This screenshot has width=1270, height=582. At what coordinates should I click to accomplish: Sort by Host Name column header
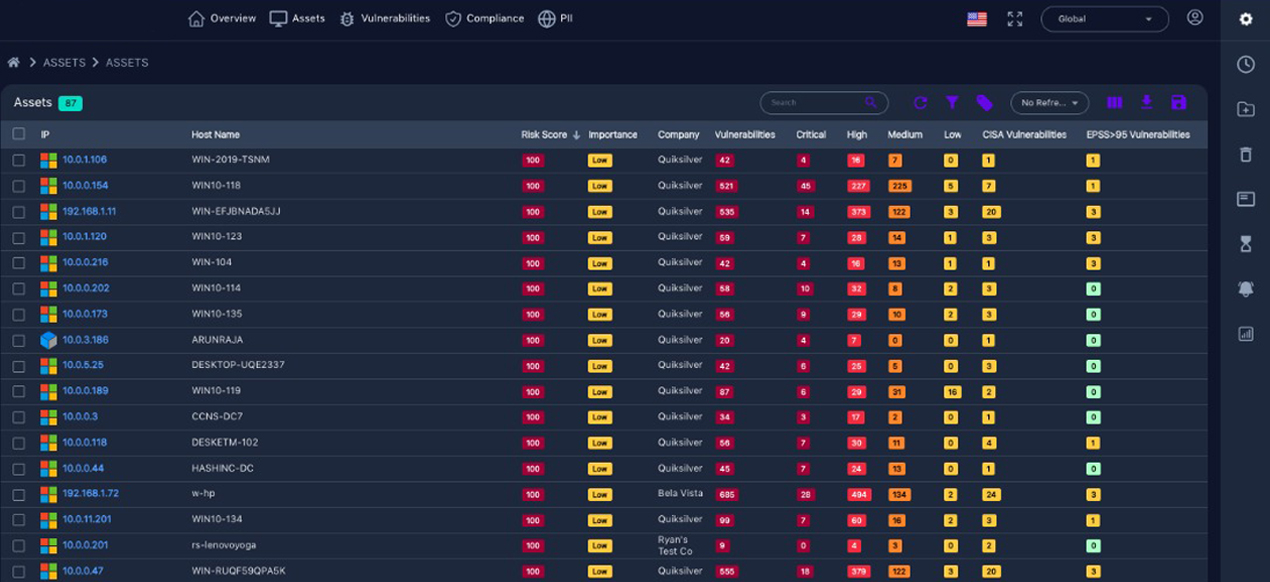coord(215,135)
